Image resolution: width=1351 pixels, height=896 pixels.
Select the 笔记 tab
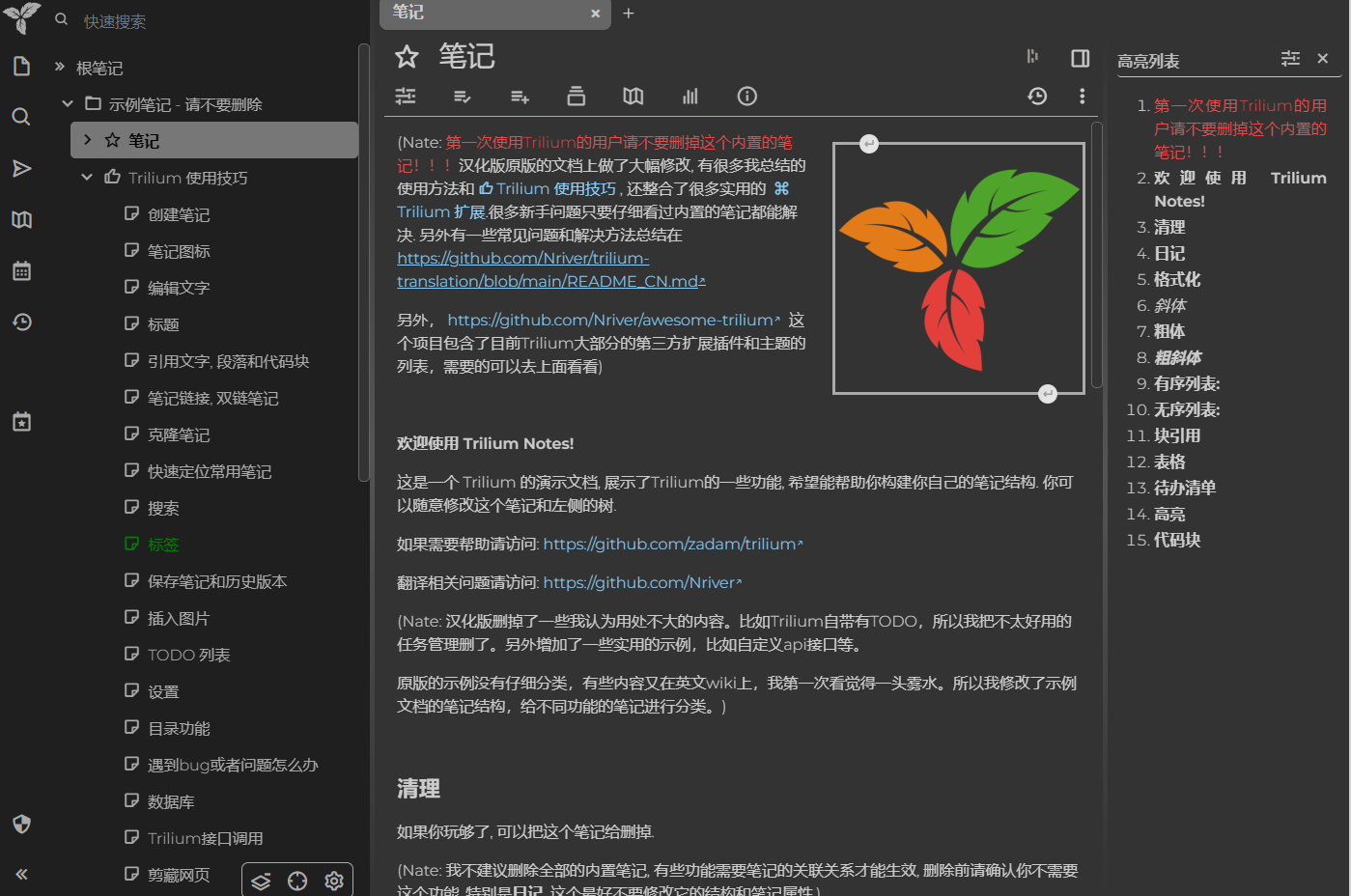coord(483,13)
